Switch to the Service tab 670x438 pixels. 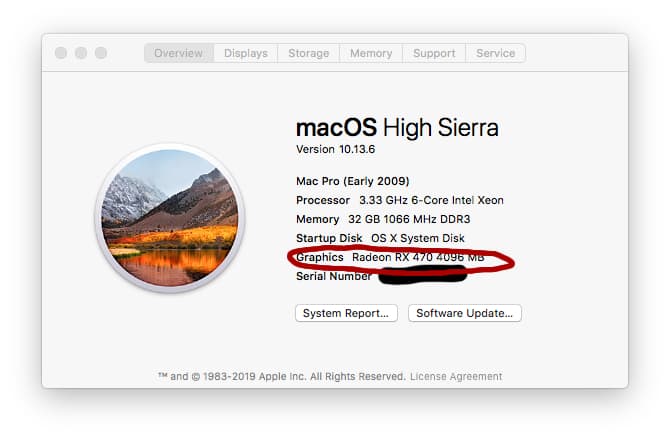pyautogui.click(x=496, y=53)
